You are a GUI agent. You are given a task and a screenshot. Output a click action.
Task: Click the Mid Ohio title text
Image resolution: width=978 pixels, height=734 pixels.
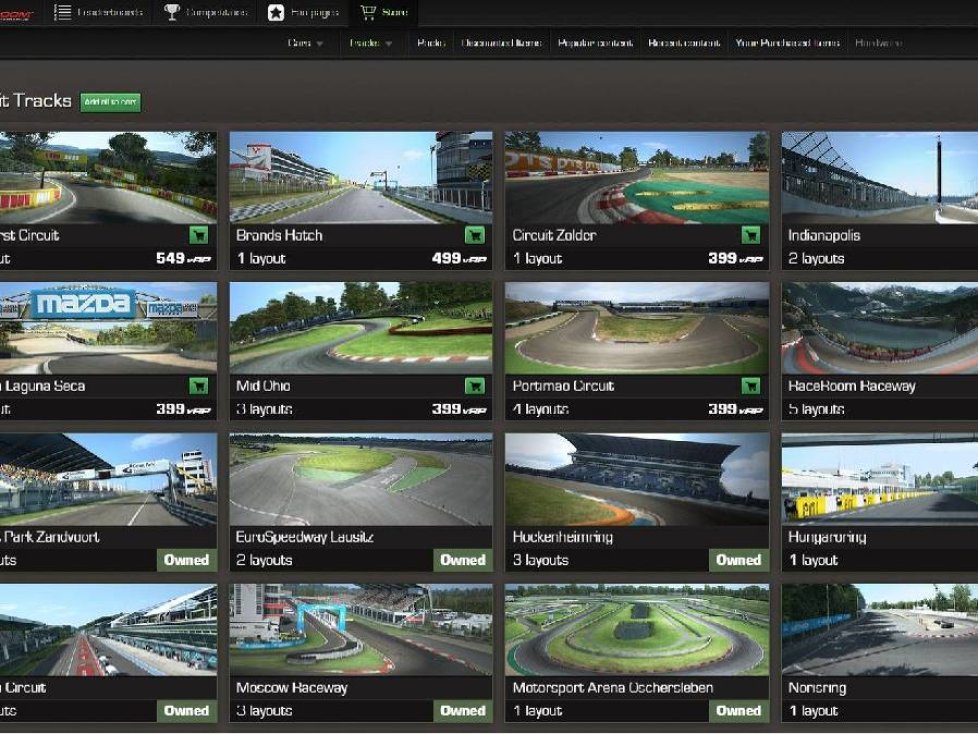tap(263, 386)
